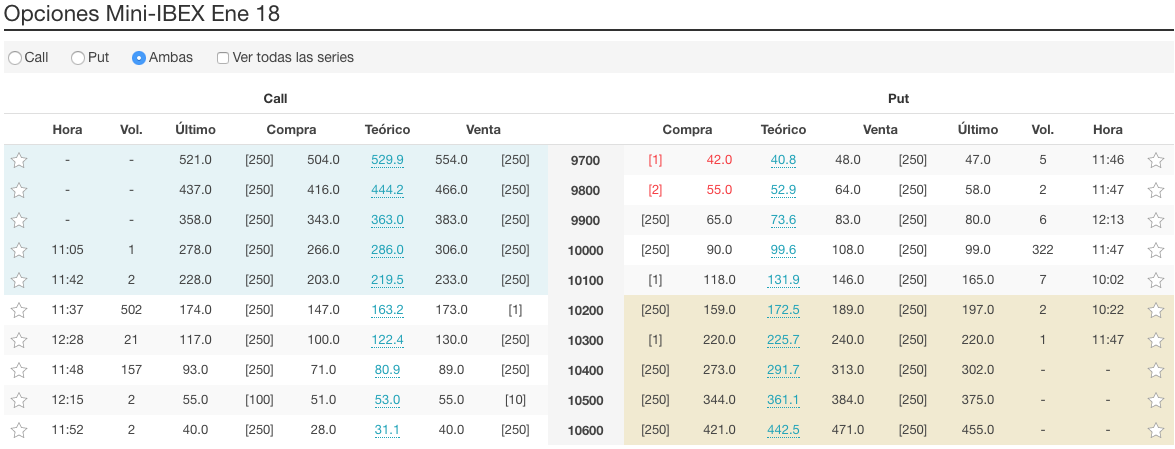Screen dimensions: 1175x449
Task: Select the Put radio button
Action: 78,58
